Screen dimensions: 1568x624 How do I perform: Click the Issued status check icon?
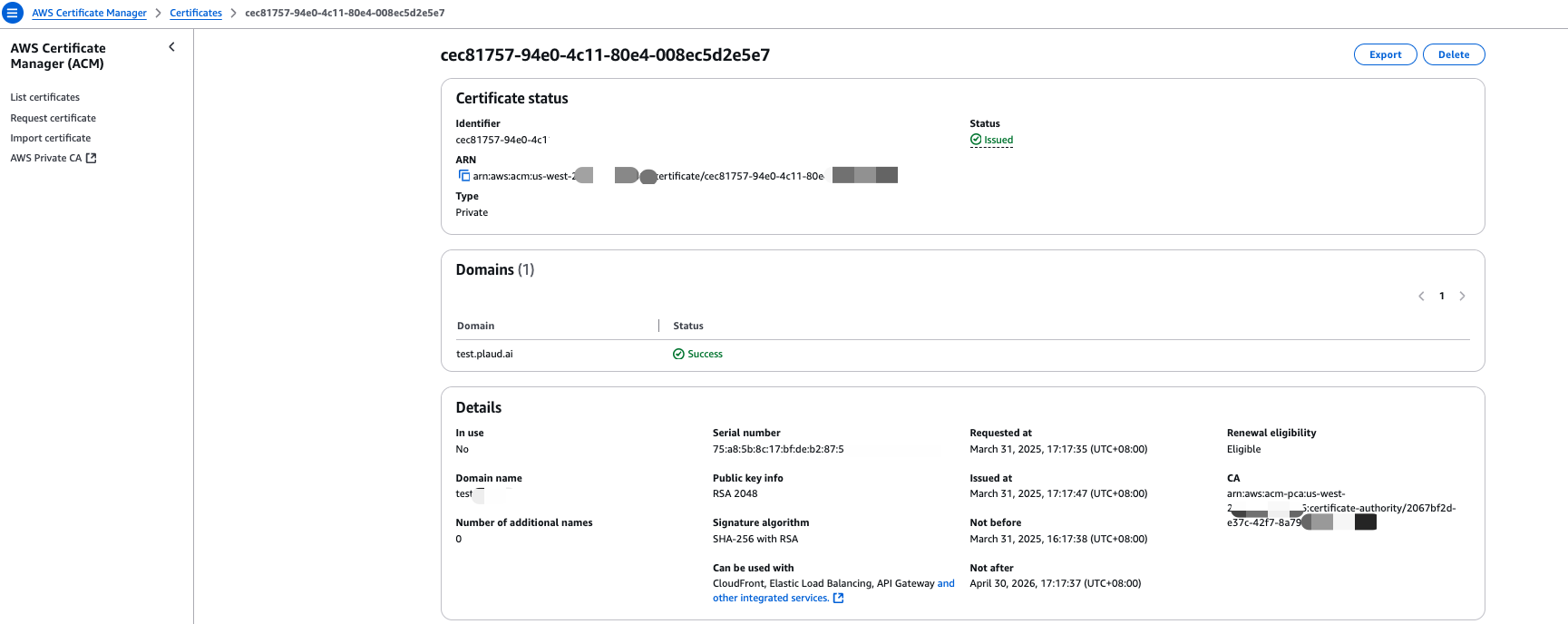coord(976,140)
